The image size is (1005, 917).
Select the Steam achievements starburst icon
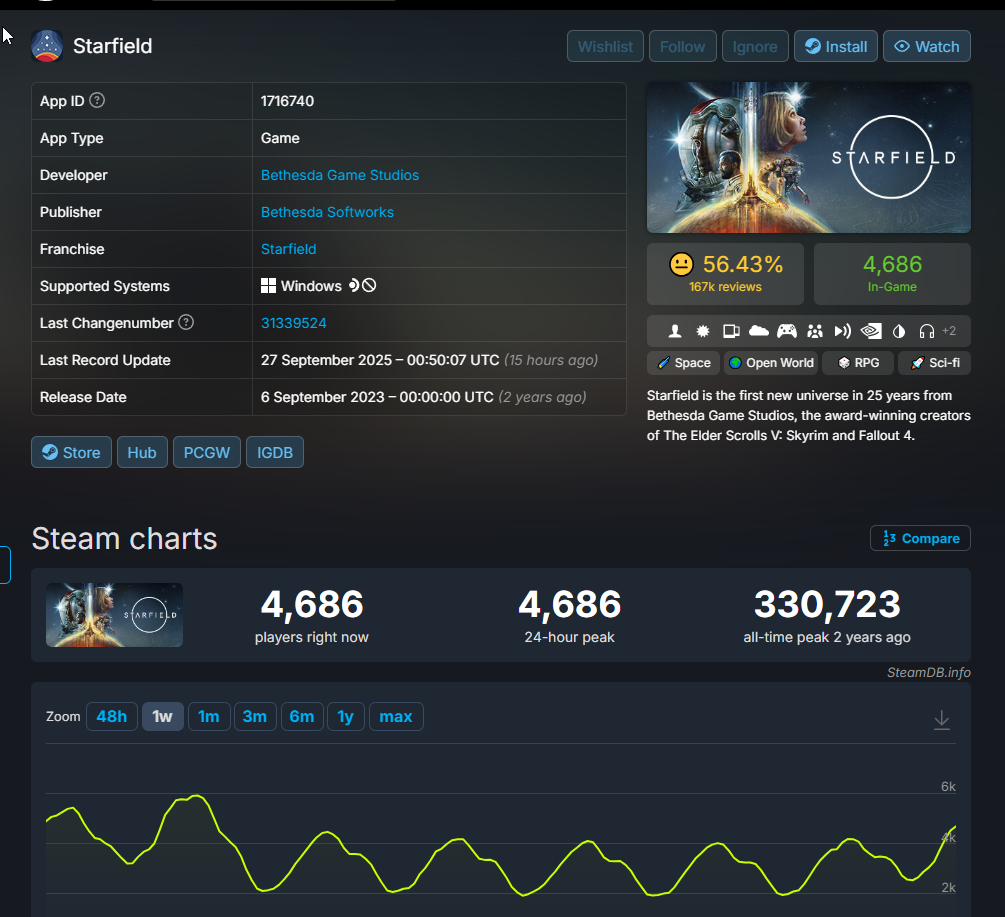[702, 331]
